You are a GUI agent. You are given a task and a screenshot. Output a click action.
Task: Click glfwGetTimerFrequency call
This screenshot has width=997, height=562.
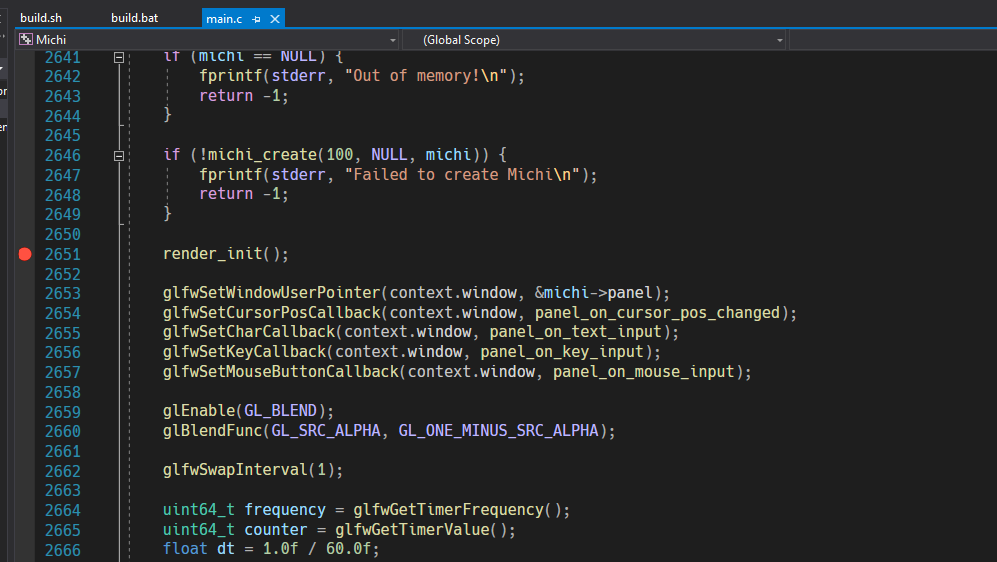[x=448, y=509]
